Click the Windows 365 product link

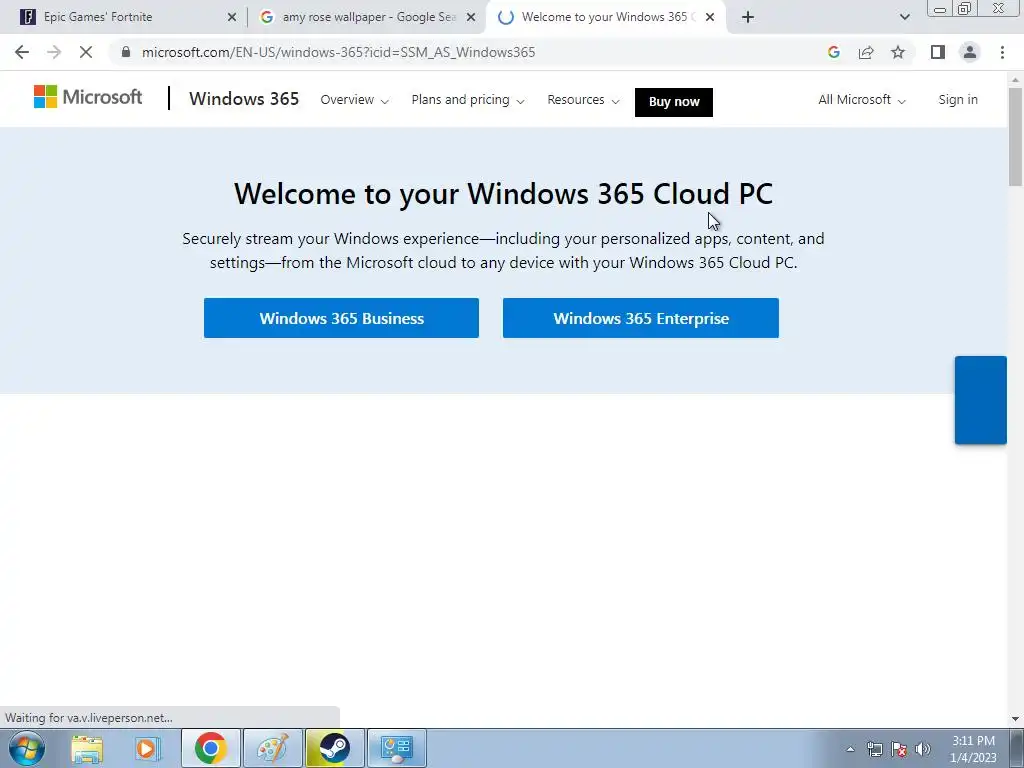point(244,99)
